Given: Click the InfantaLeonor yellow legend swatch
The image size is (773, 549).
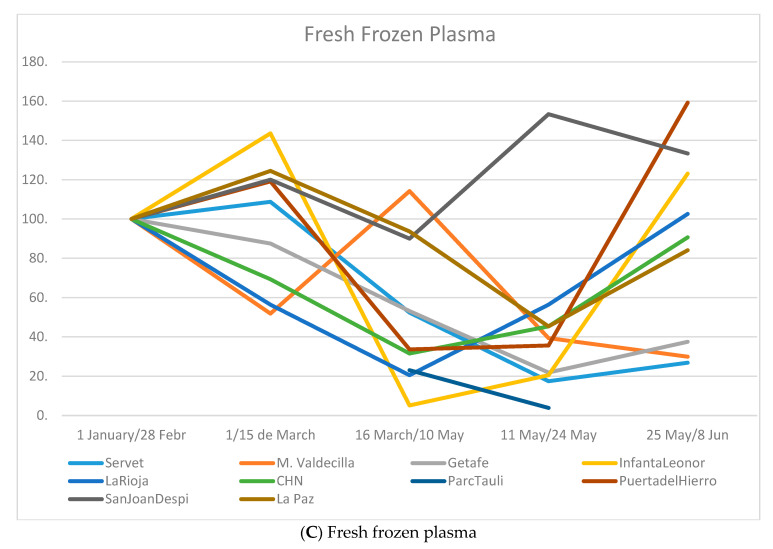Looking at the screenshot, I should pos(599,463).
